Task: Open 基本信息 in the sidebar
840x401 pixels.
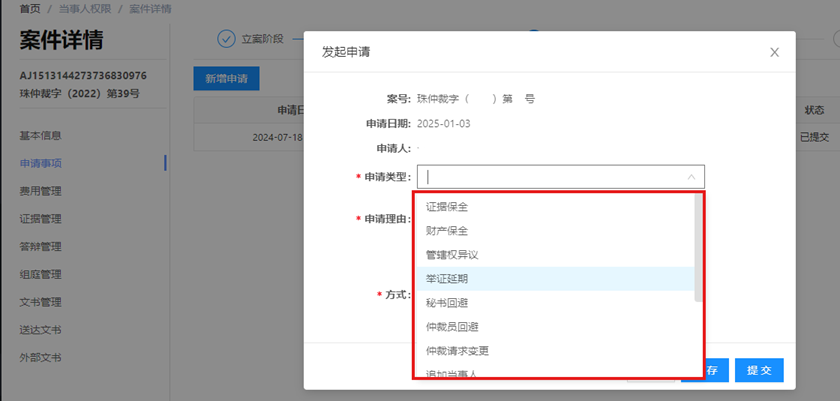Action: (41, 135)
